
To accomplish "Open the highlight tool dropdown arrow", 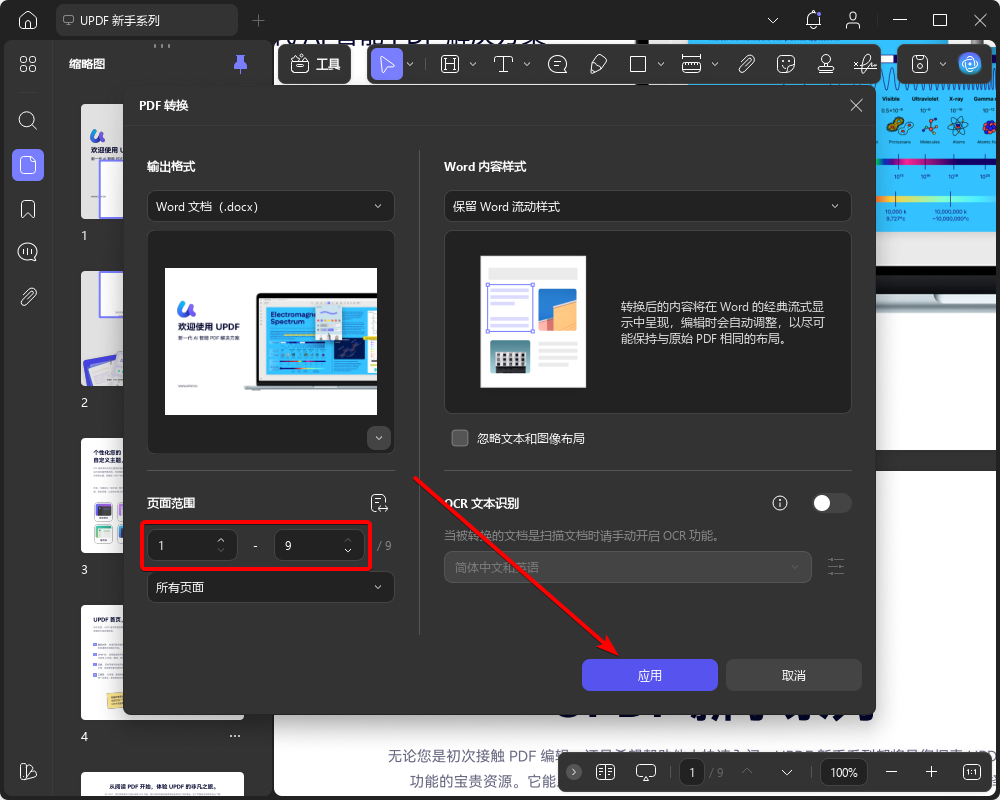I will (473, 64).
